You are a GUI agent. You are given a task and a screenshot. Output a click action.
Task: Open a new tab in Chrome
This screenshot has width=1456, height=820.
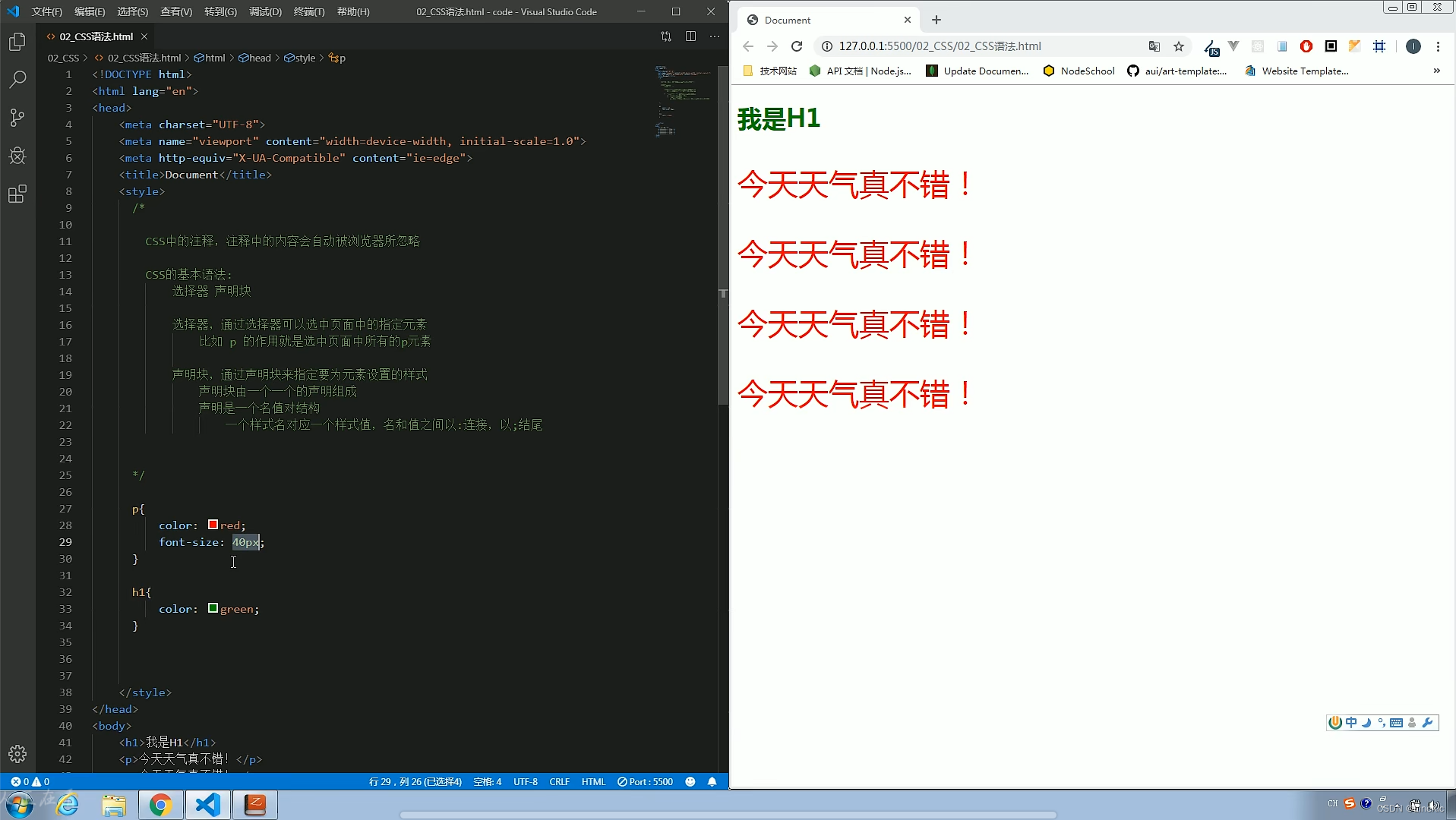(x=936, y=20)
